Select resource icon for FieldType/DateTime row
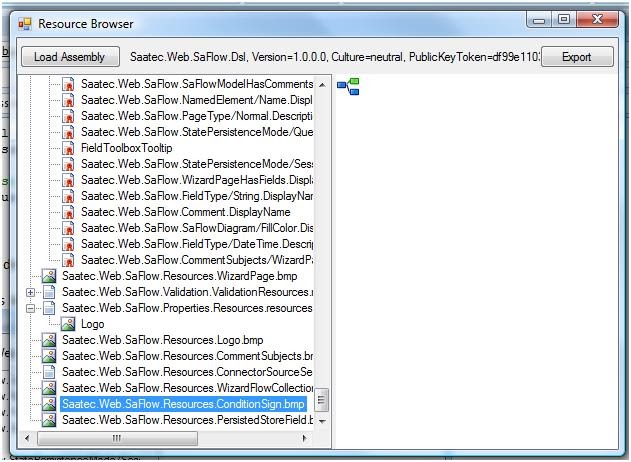Viewport: 631px width, 462px height. pos(68,244)
